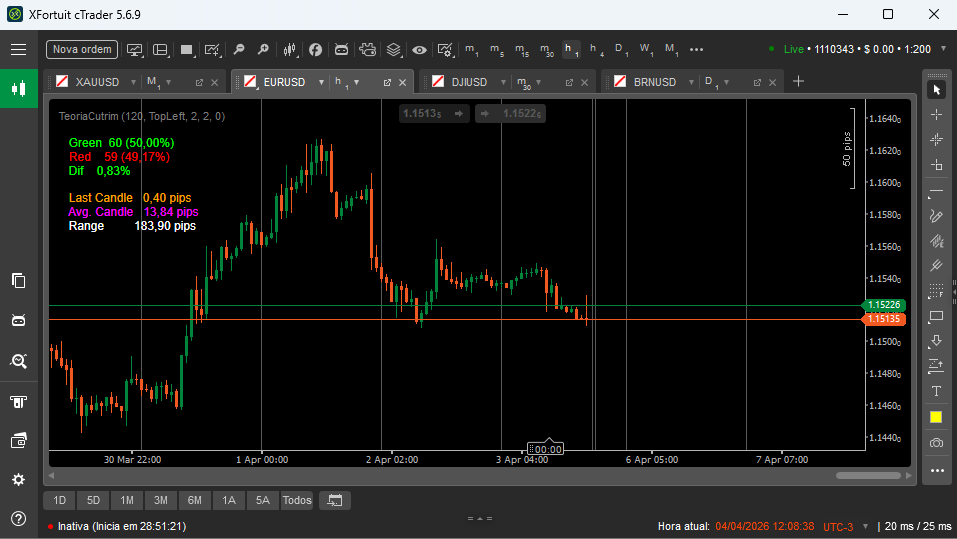The width and height of the screenshot is (957, 539).
Task: Switch to the DJIUSD chart tab
Action: point(469,82)
